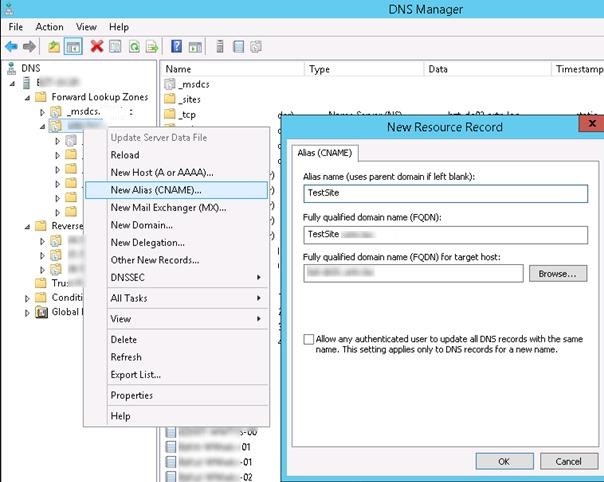This screenshot has height=482, width=604.
Task: Click the blue Help question mark icon
Action: point(177,46)
